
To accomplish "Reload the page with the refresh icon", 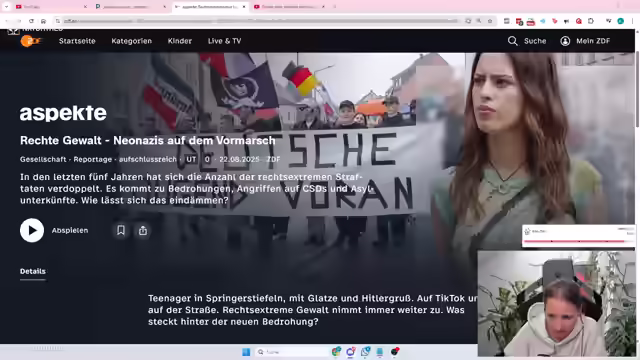I will click(x=31, y=21).
